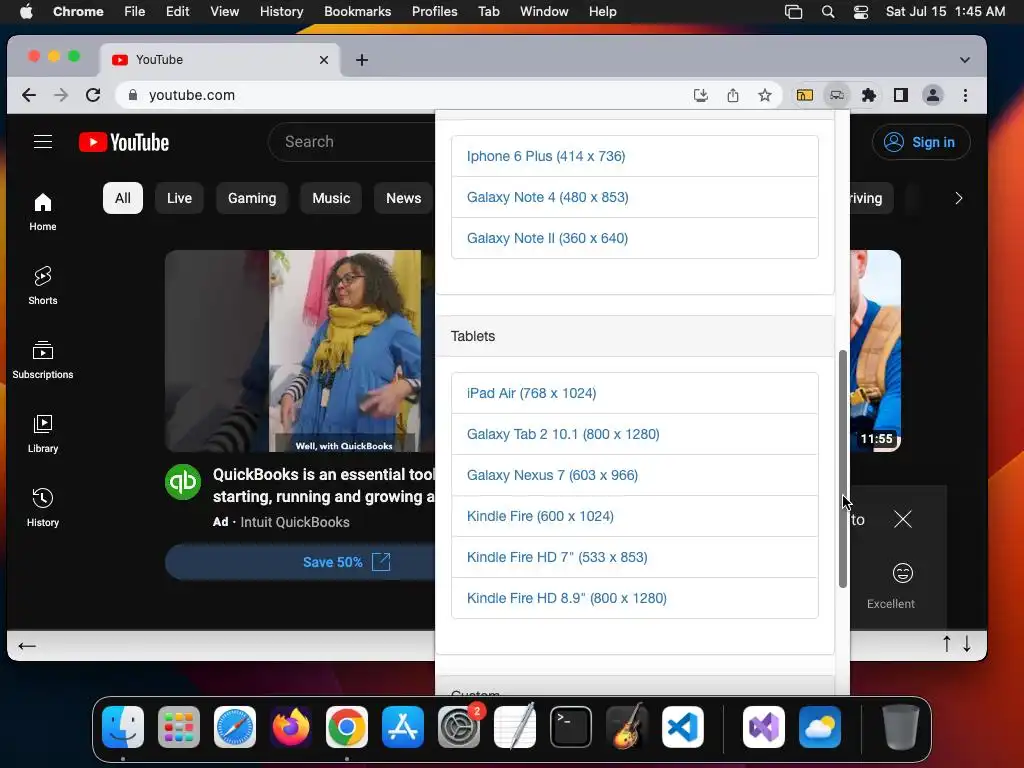Open Subscriptions in the sidebar

[x=42, y=360]
